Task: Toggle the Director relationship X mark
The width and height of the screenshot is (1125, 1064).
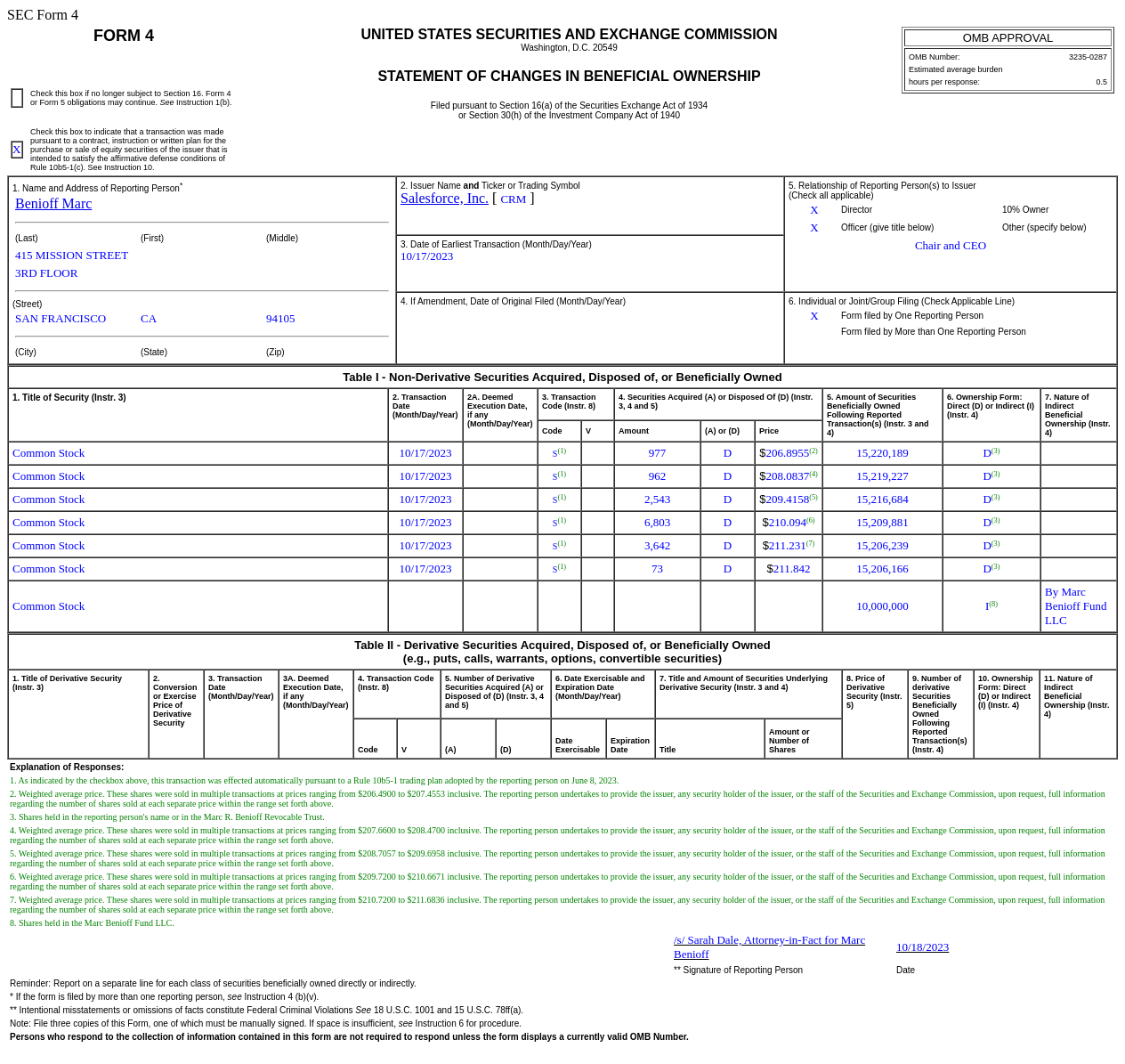Action: (x=813, y=210)
